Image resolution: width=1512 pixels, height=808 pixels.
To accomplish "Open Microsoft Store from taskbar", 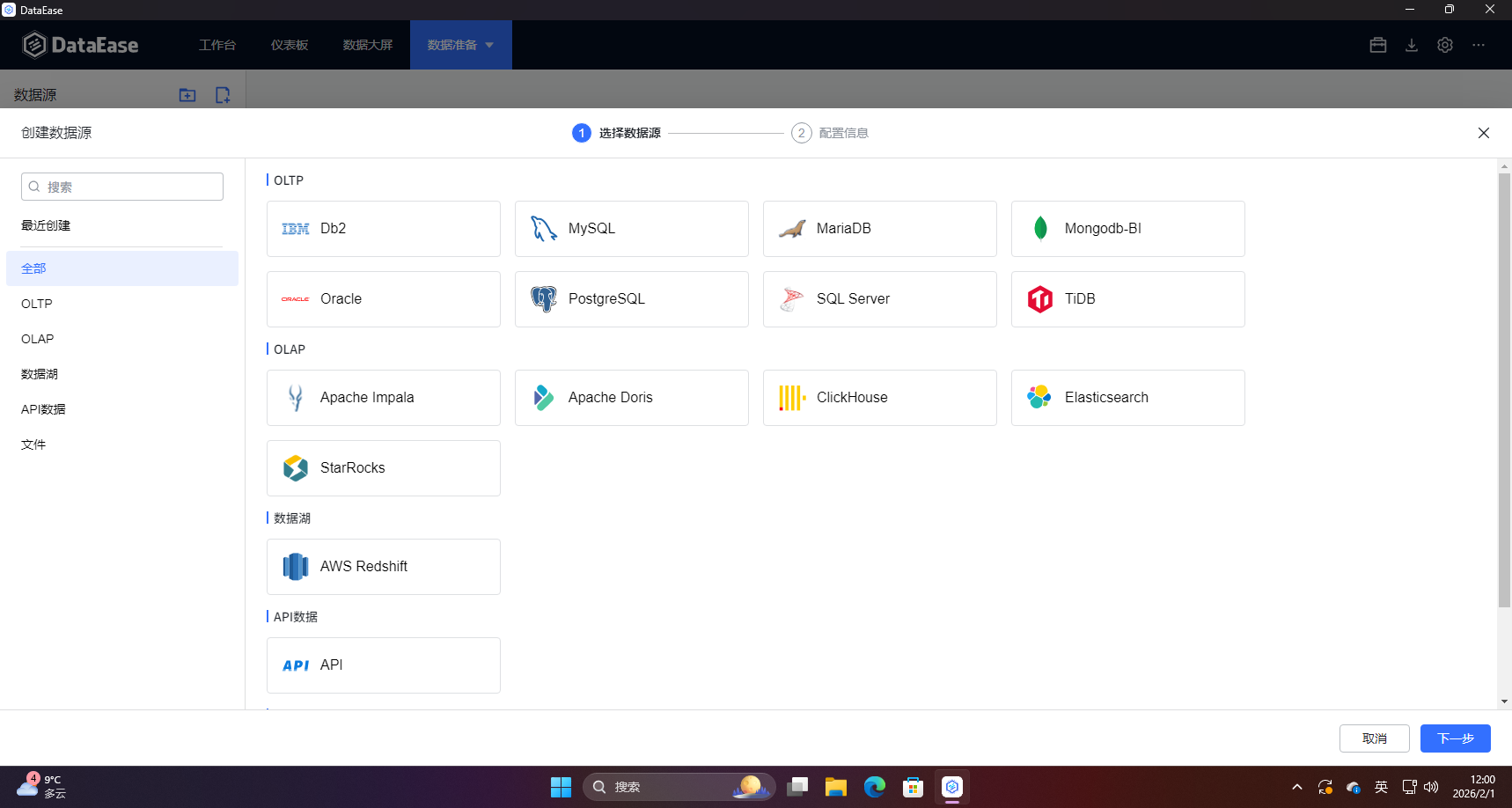I will (913, 787).
